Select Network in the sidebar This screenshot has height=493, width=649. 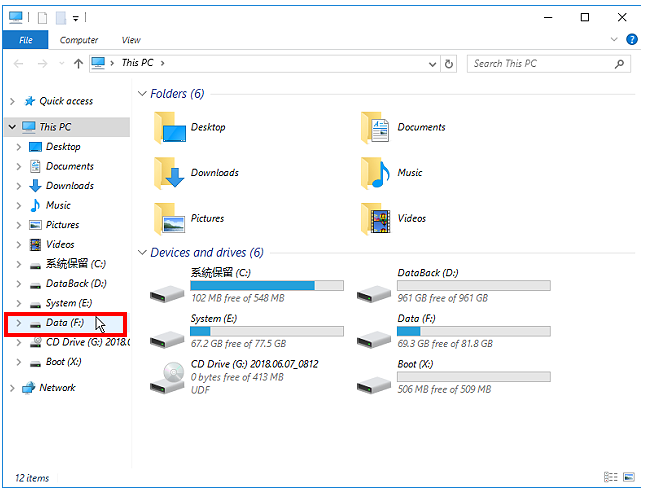pos(57,388)
